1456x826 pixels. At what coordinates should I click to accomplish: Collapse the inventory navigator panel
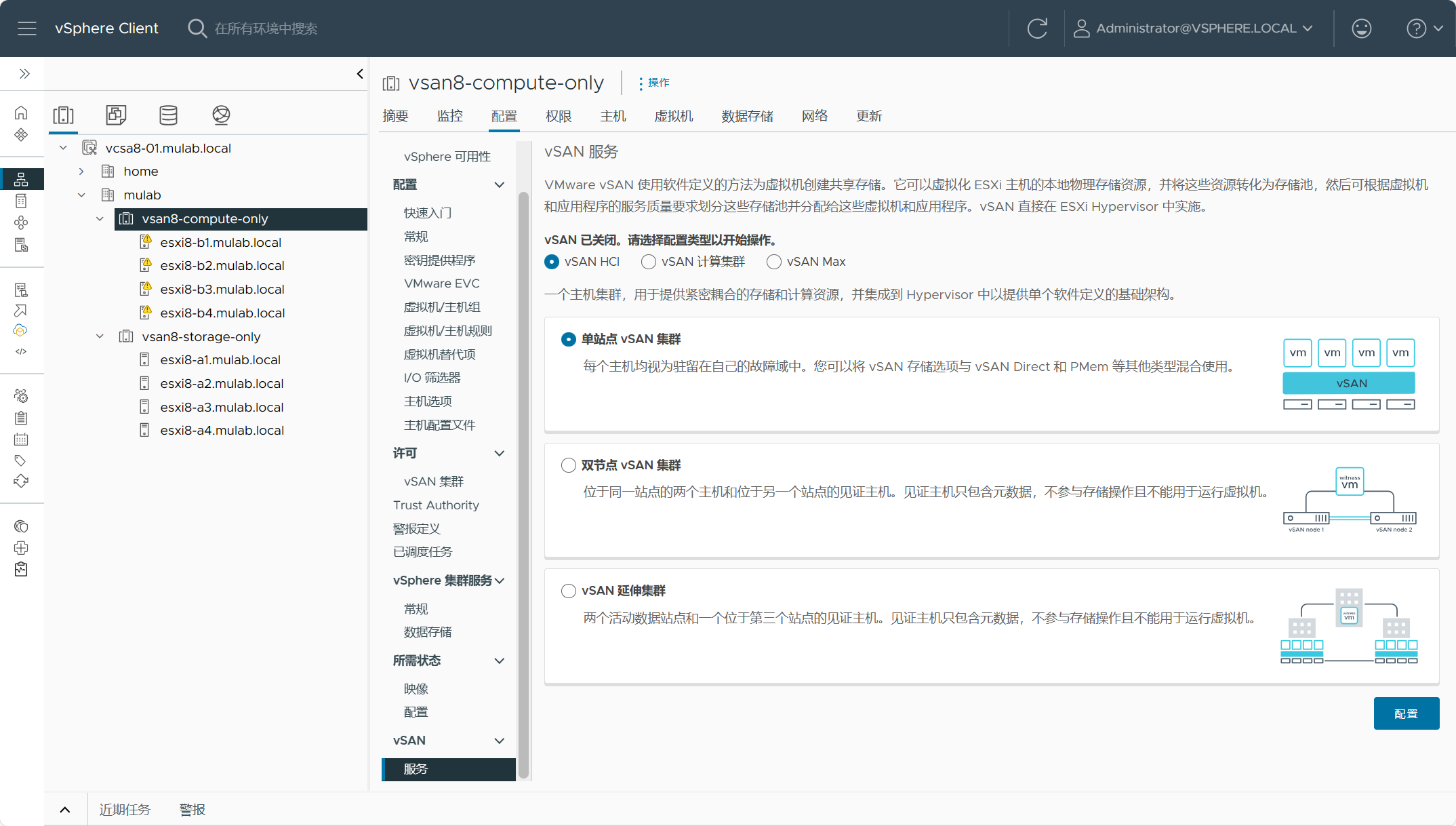[x=360, y=73]
